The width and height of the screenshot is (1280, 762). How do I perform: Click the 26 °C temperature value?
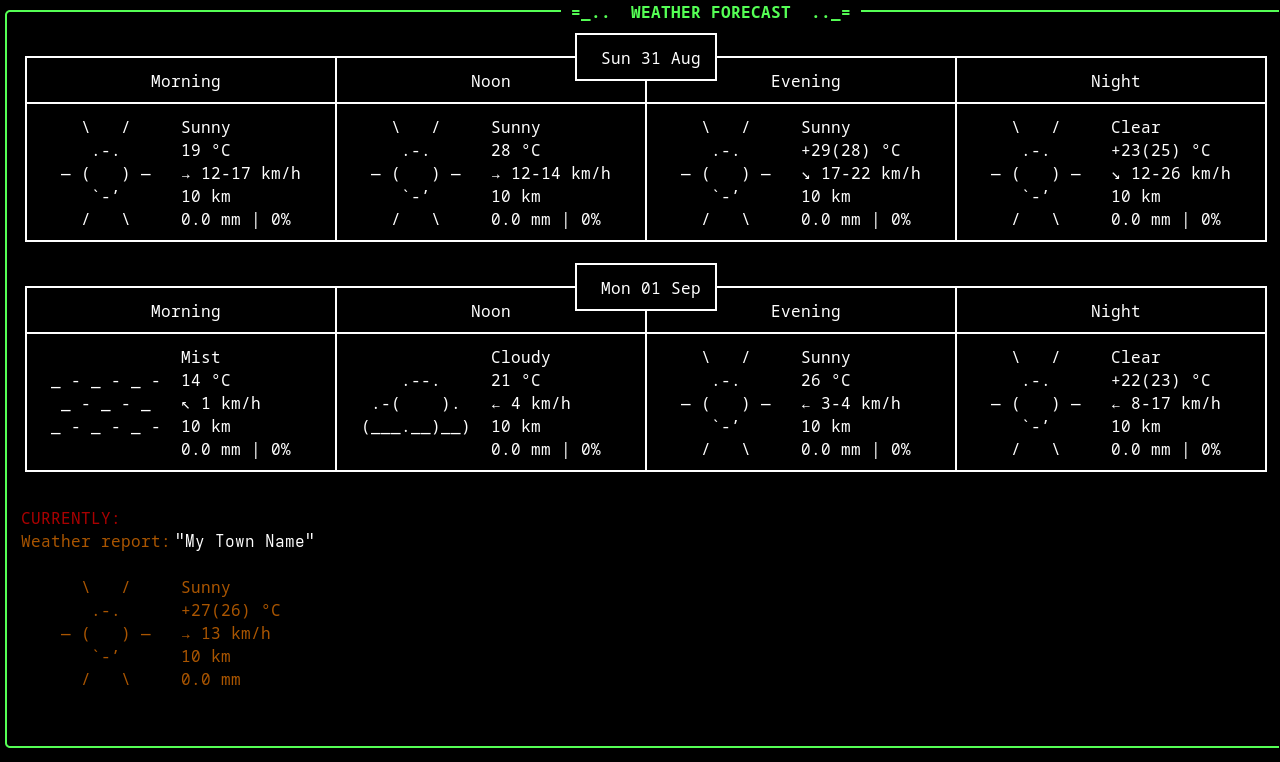826,380
